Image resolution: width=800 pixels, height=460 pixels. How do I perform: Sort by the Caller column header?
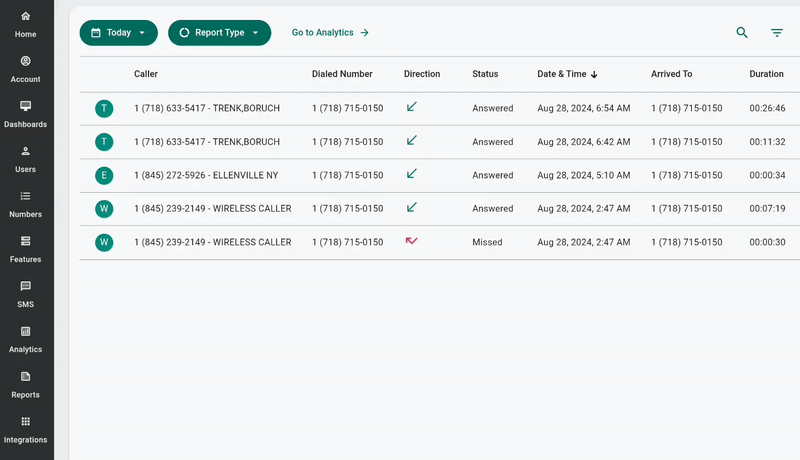tap(146, 74)
